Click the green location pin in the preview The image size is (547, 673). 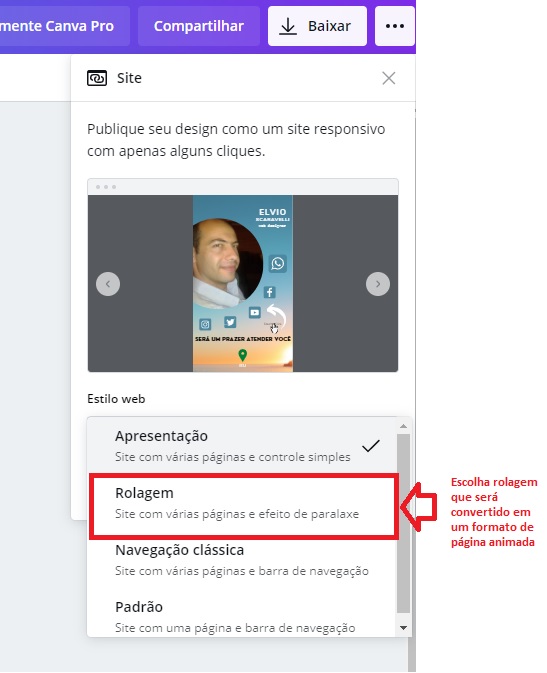(243, 355)
